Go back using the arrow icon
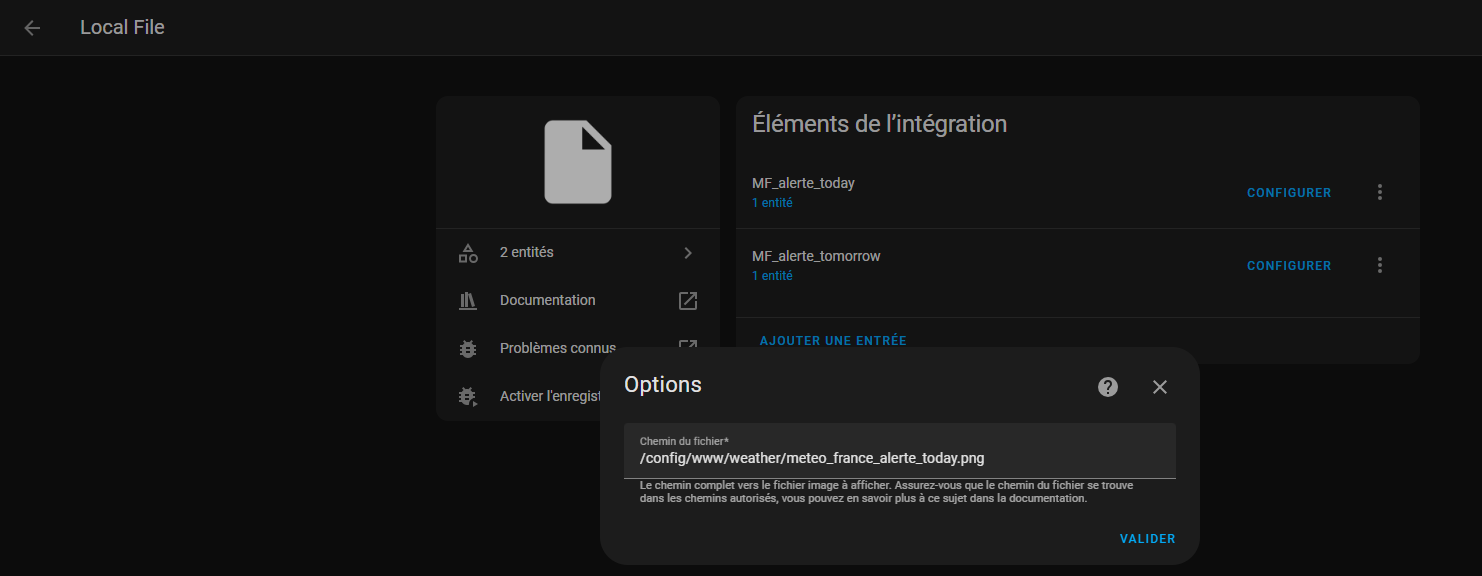Screen dimensions: 1482x576 (x=32, y=28)
